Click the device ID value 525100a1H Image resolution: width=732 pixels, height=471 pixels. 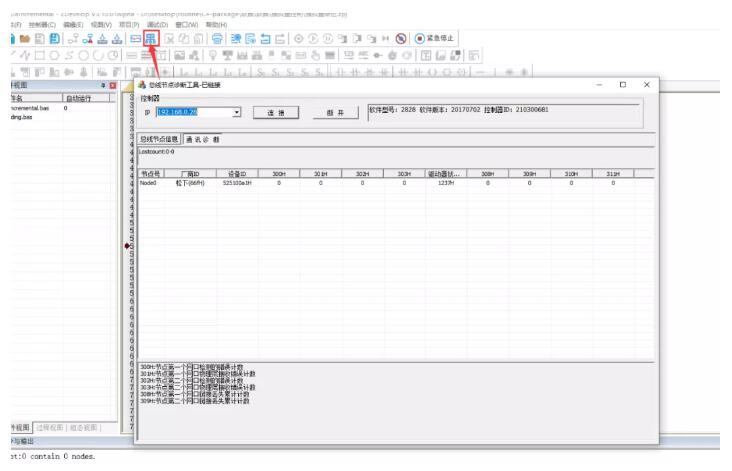click(237, 183)
